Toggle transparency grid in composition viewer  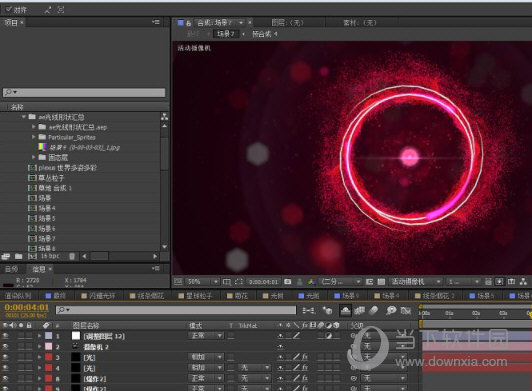point(381,282)
